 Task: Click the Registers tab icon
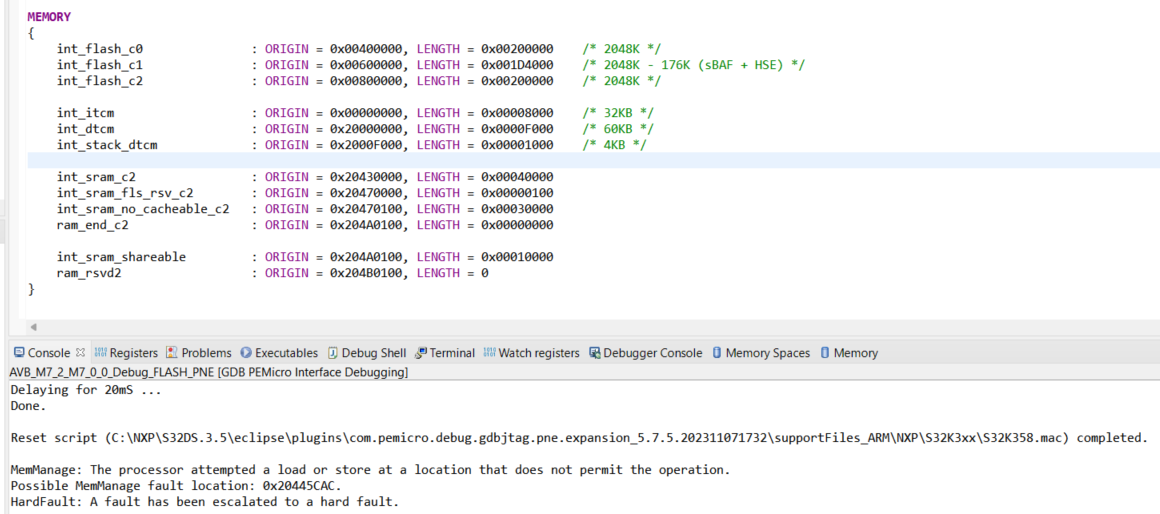101,353
